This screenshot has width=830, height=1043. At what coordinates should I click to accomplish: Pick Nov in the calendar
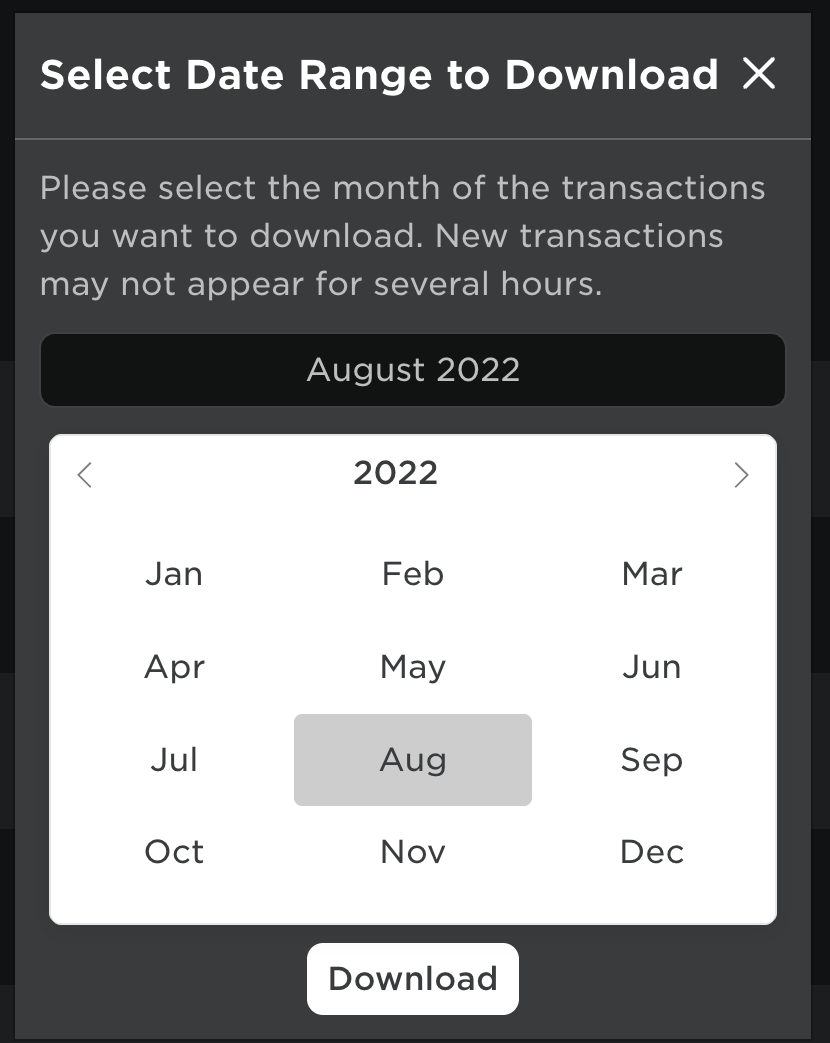(413, 852)
